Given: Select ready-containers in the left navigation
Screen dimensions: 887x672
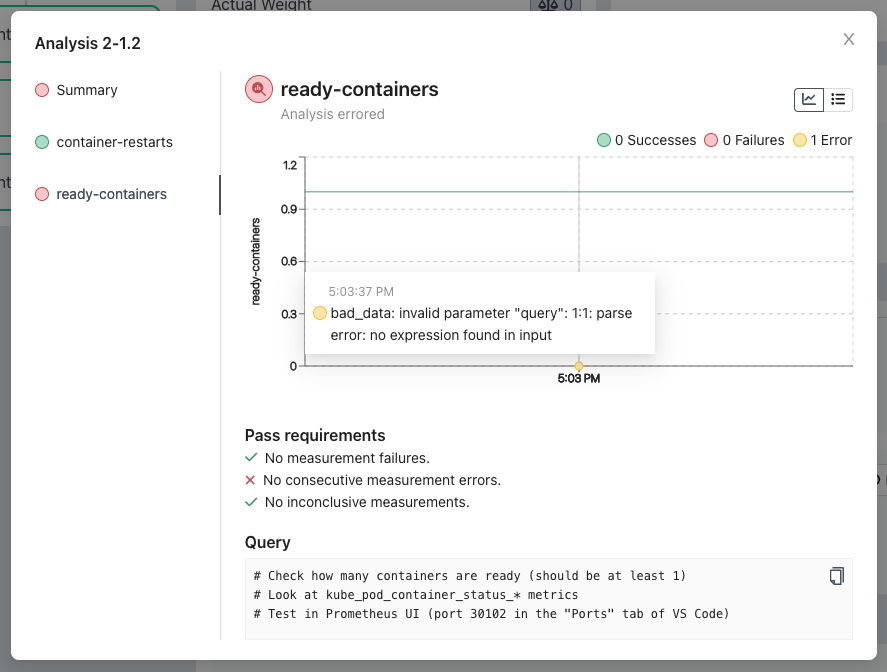Looking at the screenshot, I should [108, 194].
